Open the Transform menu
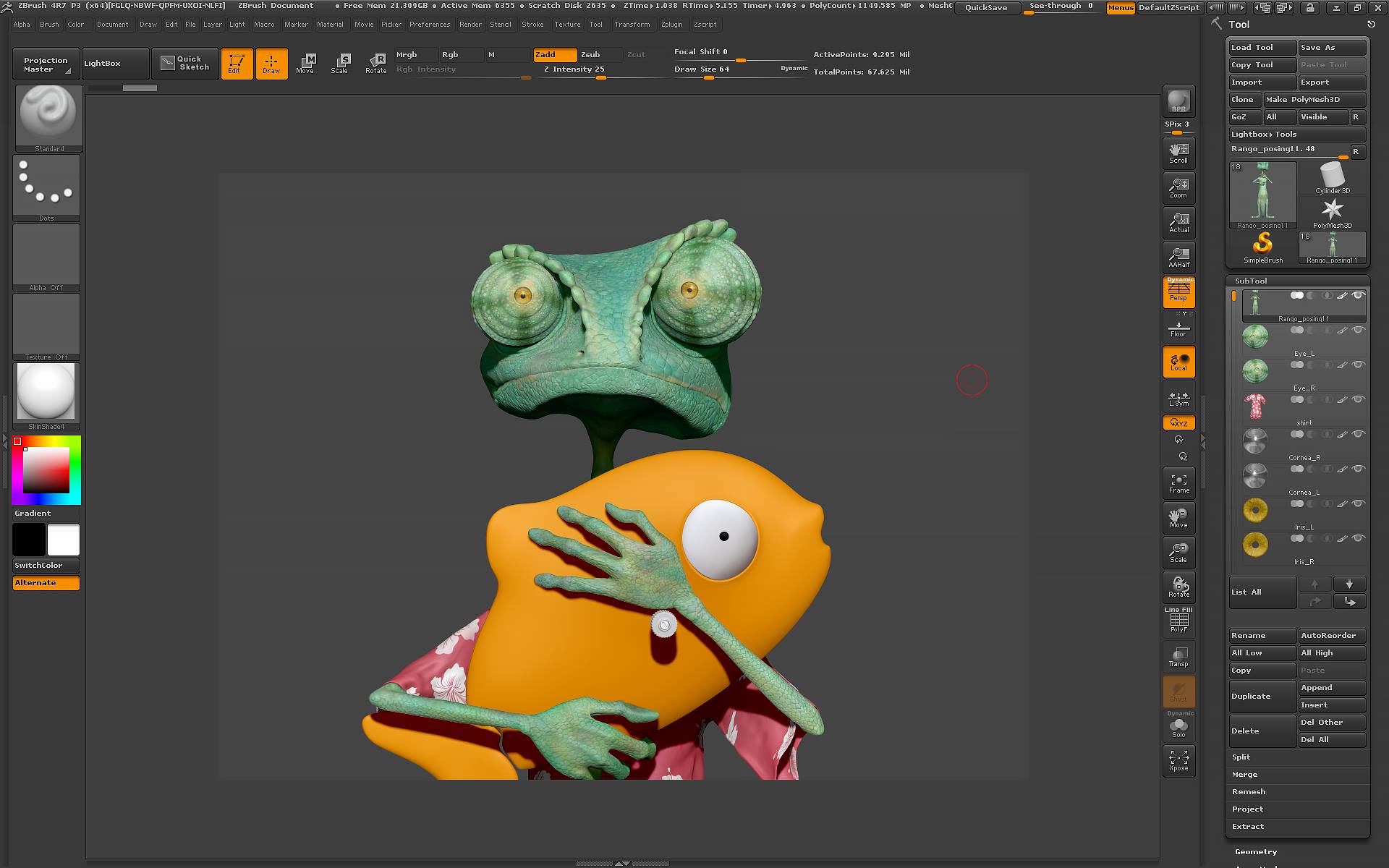The image size is (1389, 868). pyautogui.click(x=632, y=25)
